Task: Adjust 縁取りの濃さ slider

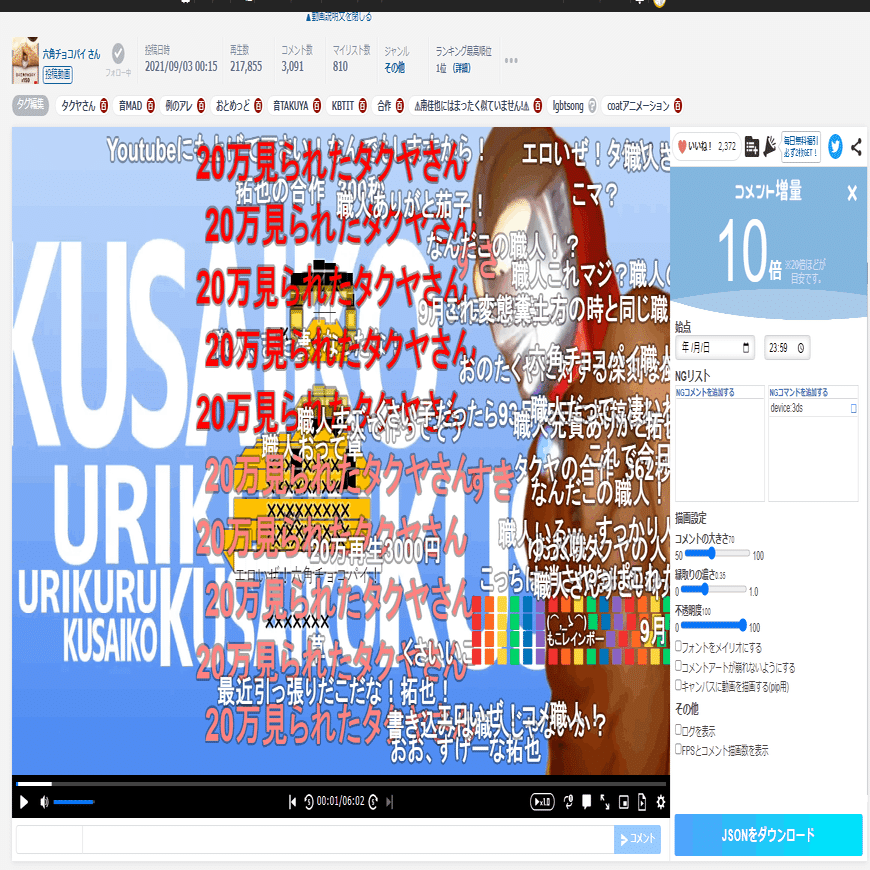Action: (x=714, y=589)
